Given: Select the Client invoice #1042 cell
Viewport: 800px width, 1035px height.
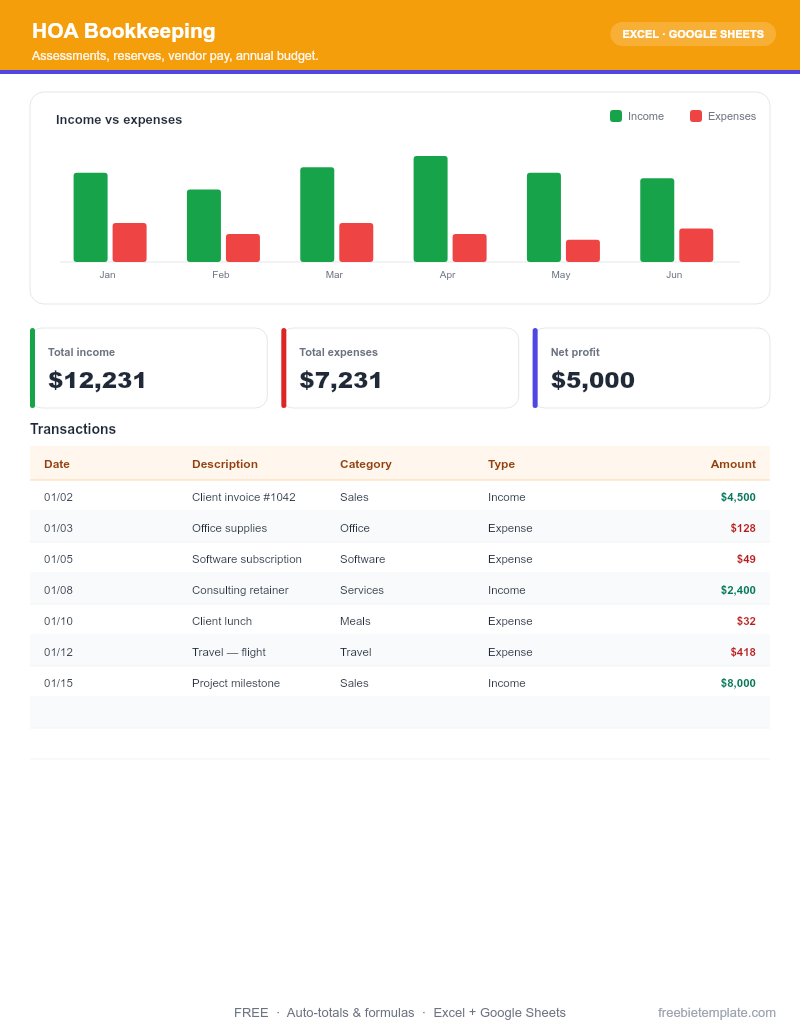Looking at the screenshot, I should [x=244, y=497].
